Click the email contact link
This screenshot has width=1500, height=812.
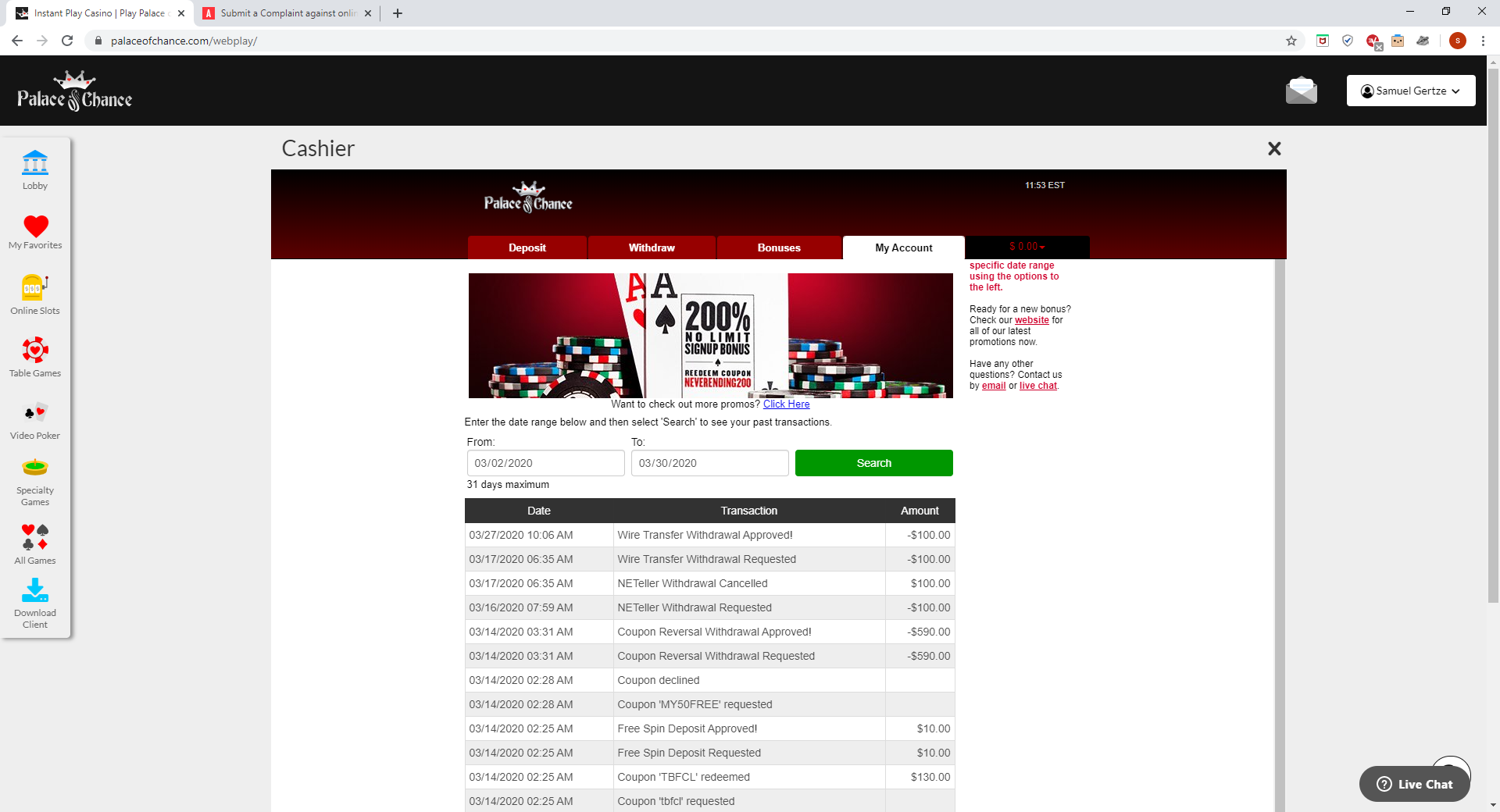click(994, 386)
